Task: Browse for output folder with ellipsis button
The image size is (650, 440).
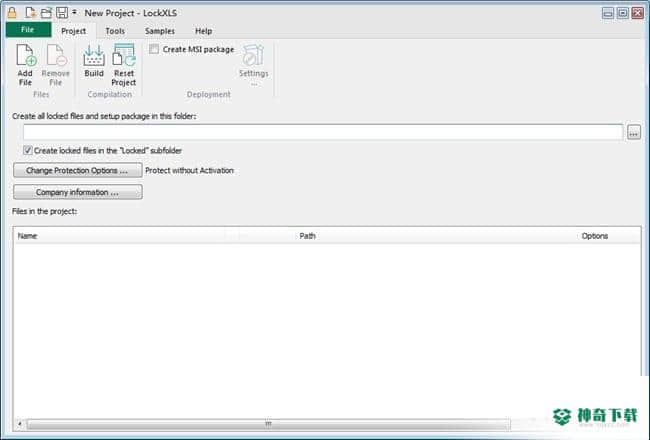Action: click(633, 133)
